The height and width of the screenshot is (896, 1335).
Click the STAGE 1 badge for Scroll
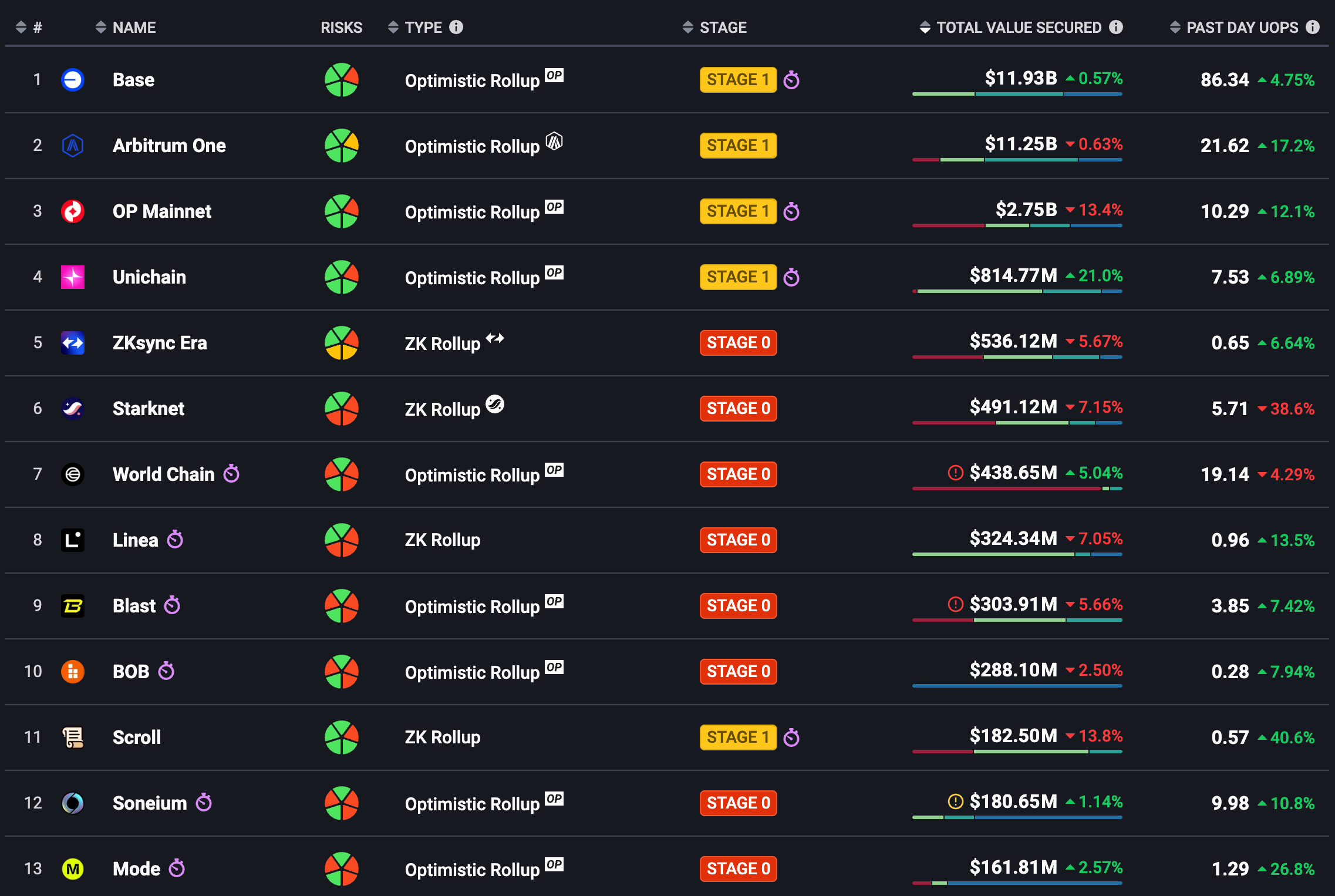coord(738,737)
